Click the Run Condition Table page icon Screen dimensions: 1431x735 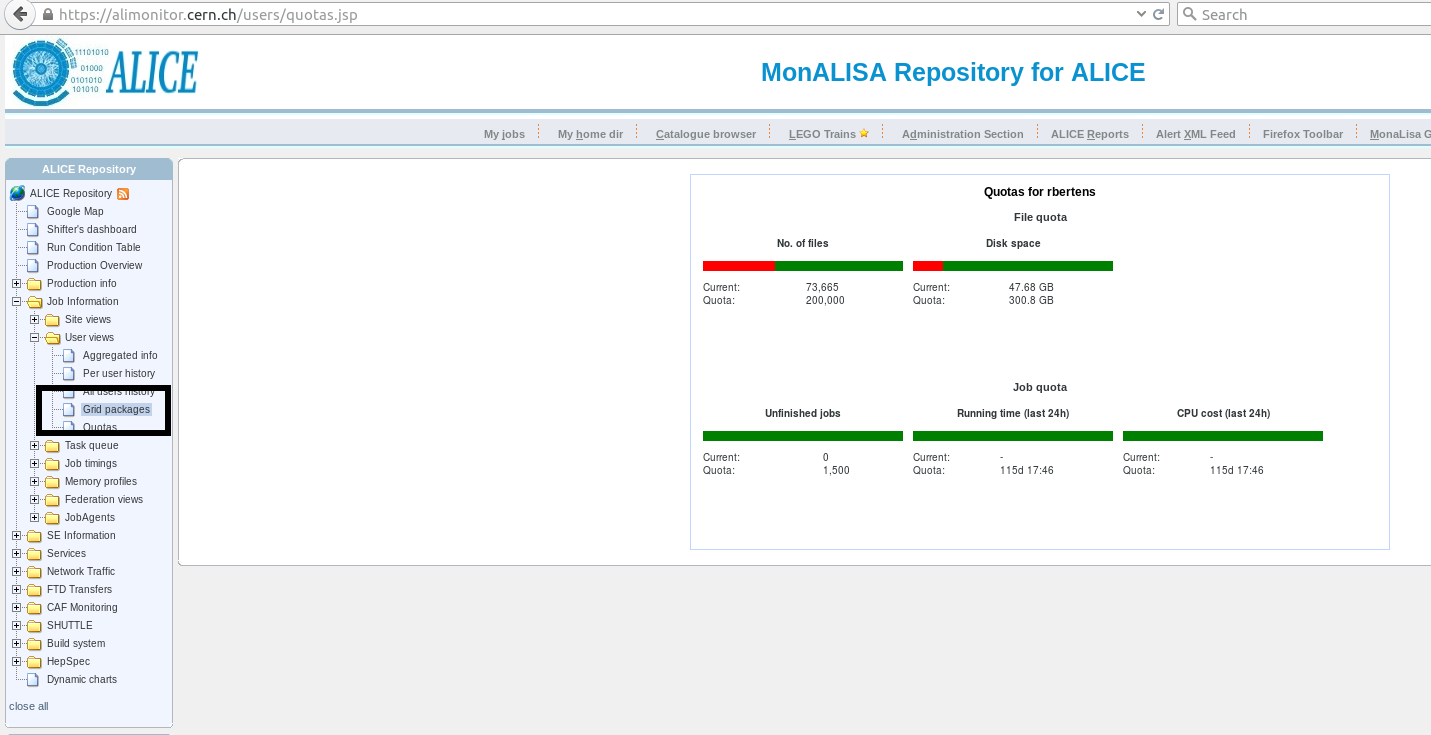pyautogui.click(x=33, y=247)
